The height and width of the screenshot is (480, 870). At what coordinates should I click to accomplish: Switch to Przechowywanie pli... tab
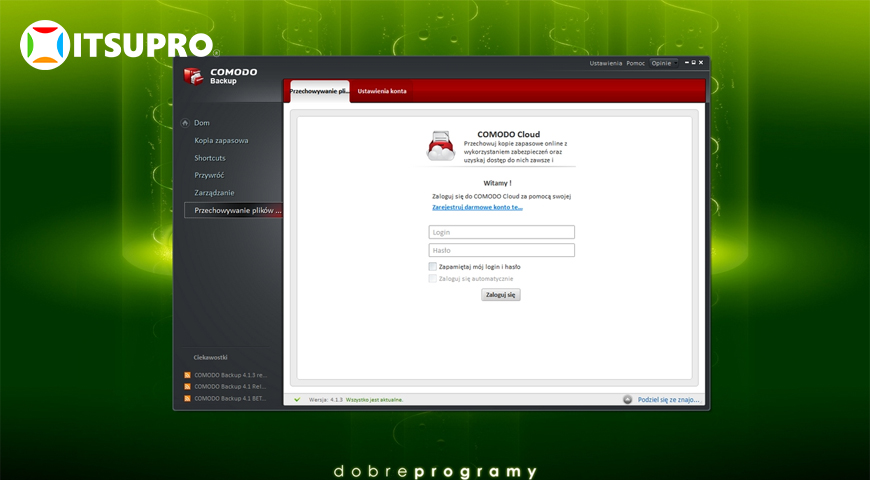tap(320, 92)
